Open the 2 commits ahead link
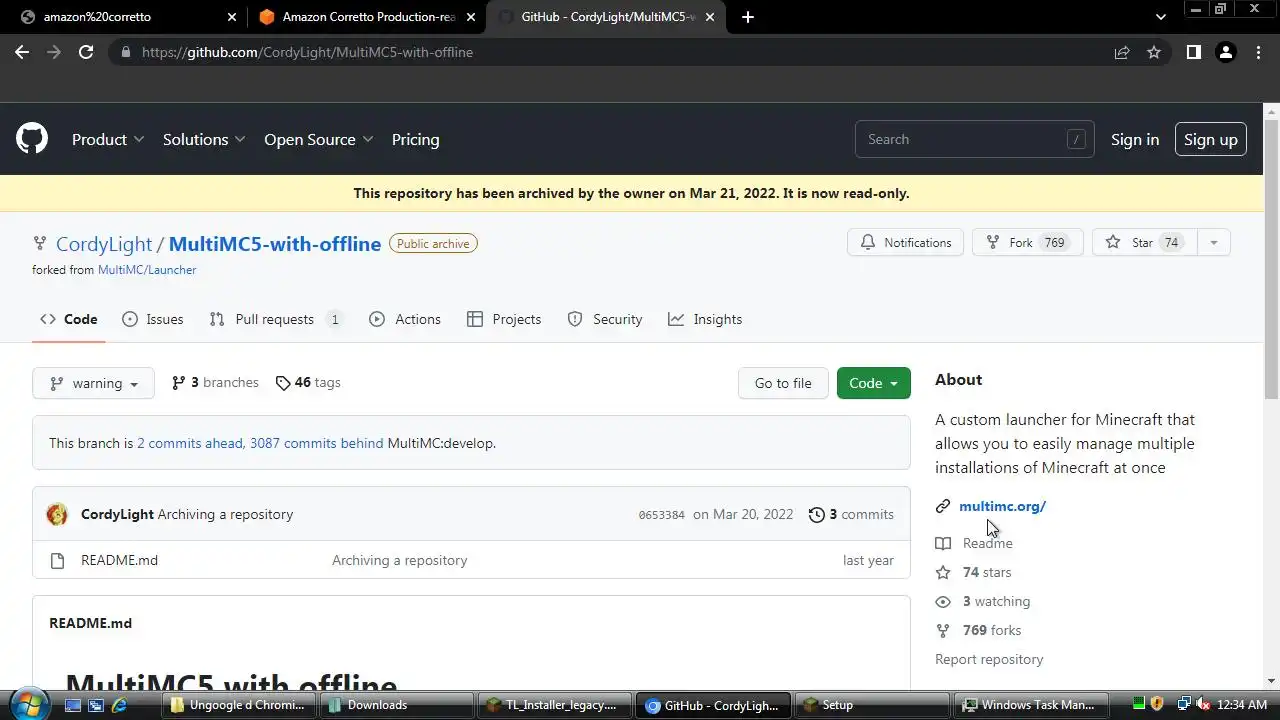1280x720 pixels. pyautogui.click(x=190, y=443)
